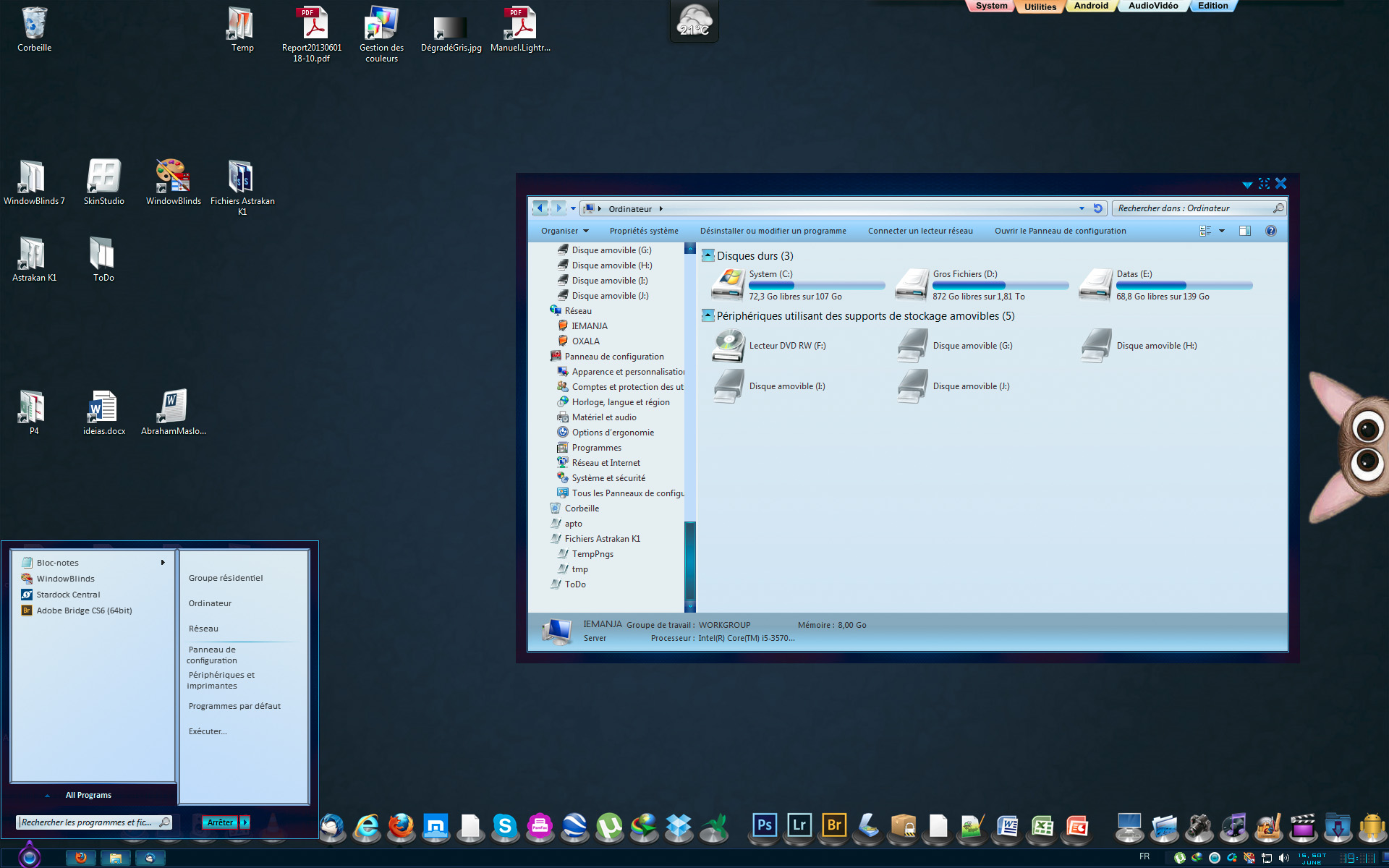The image size is (1389, 868).
Task: Launch PowerPoint from the dock
Action: [1077, 826]
